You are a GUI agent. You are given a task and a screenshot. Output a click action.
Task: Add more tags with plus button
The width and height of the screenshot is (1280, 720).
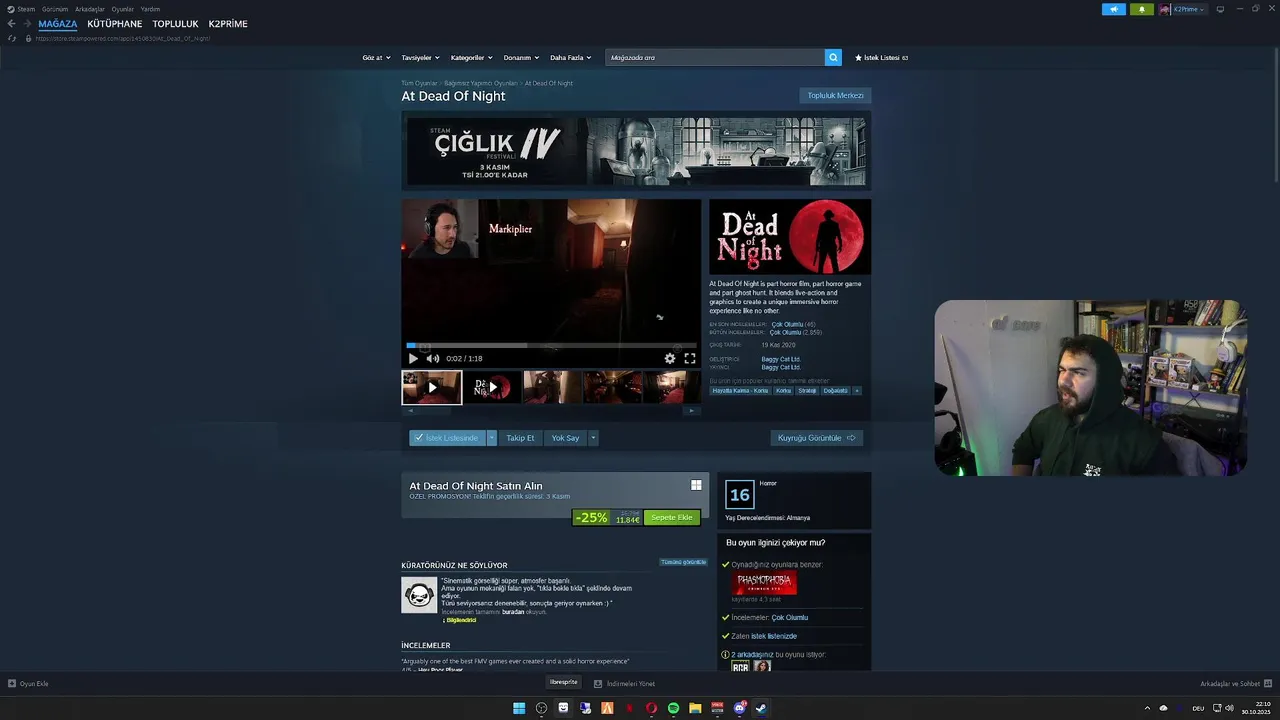856,391
